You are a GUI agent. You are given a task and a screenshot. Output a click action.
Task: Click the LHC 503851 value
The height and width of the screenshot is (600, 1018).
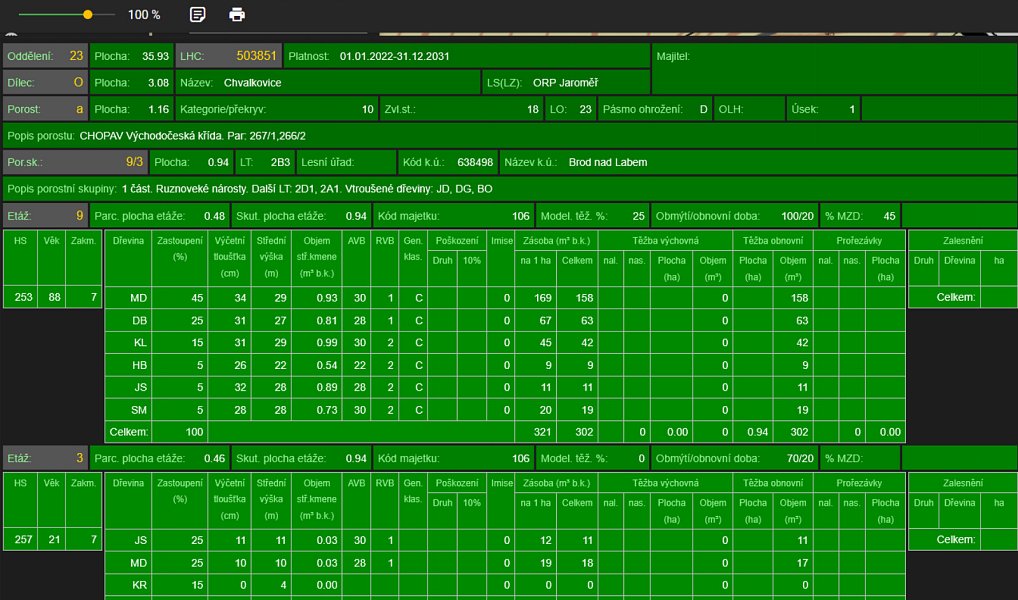click(256, 56)
